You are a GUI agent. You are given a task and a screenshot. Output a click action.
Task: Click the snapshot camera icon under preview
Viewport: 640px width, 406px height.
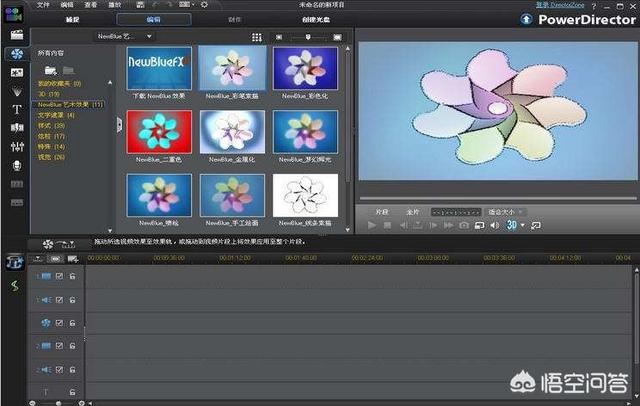click(x=464, y=226)
